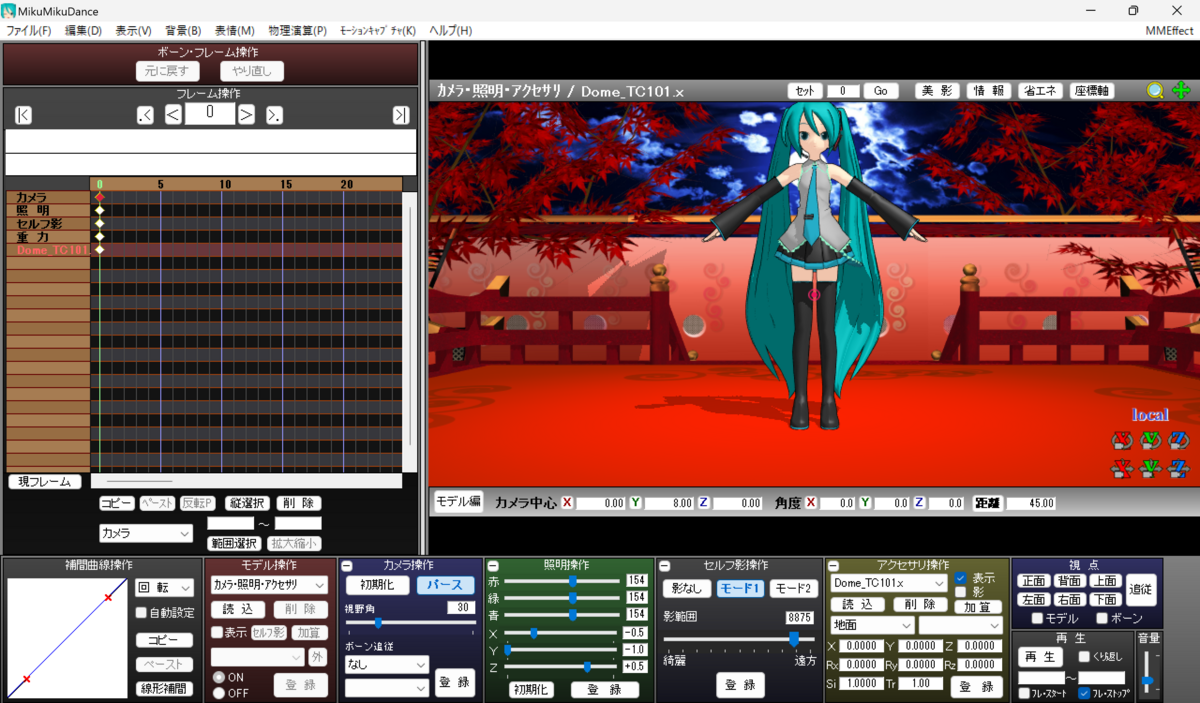
Task: Click the モード2 shadow mode button
Action: tap(794, 589)
